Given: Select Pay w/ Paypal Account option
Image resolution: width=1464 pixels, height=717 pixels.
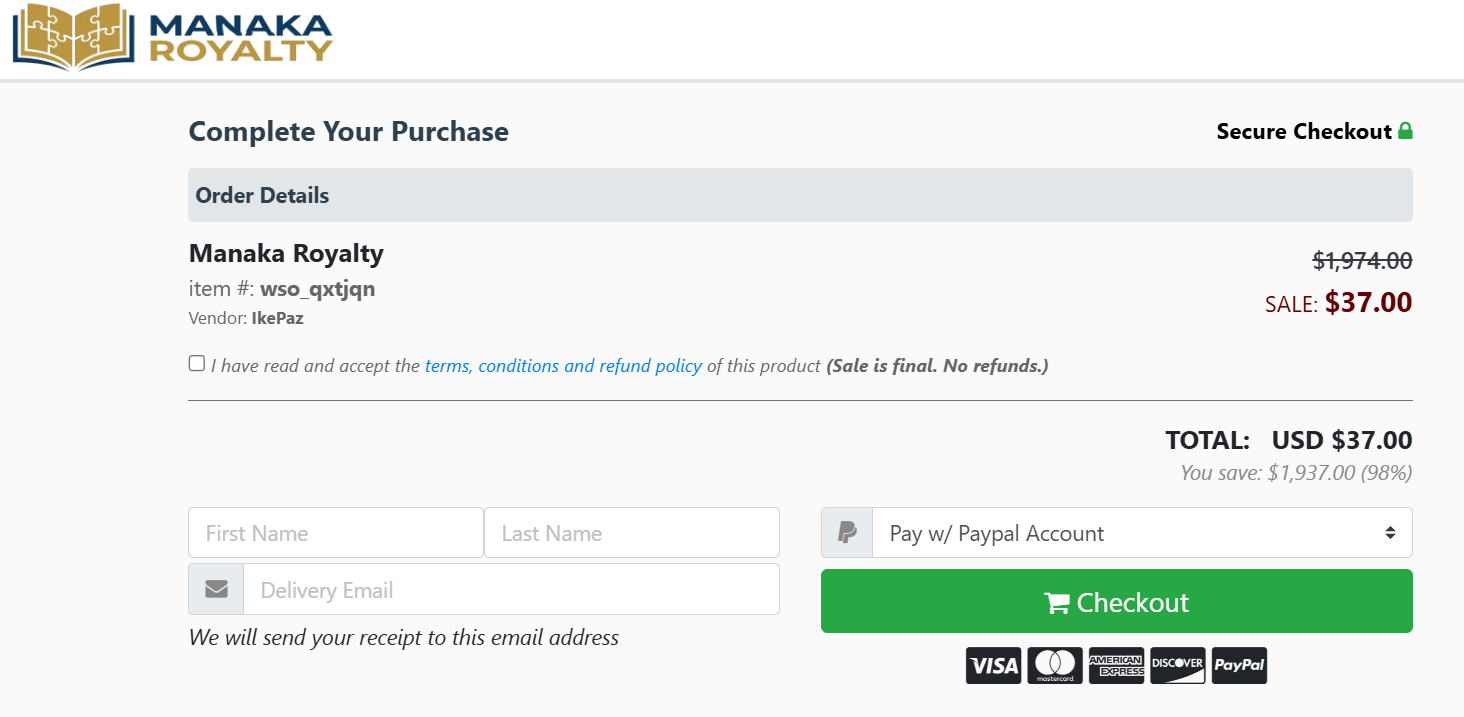Looking at the screenshot, I should pos(997,533).
